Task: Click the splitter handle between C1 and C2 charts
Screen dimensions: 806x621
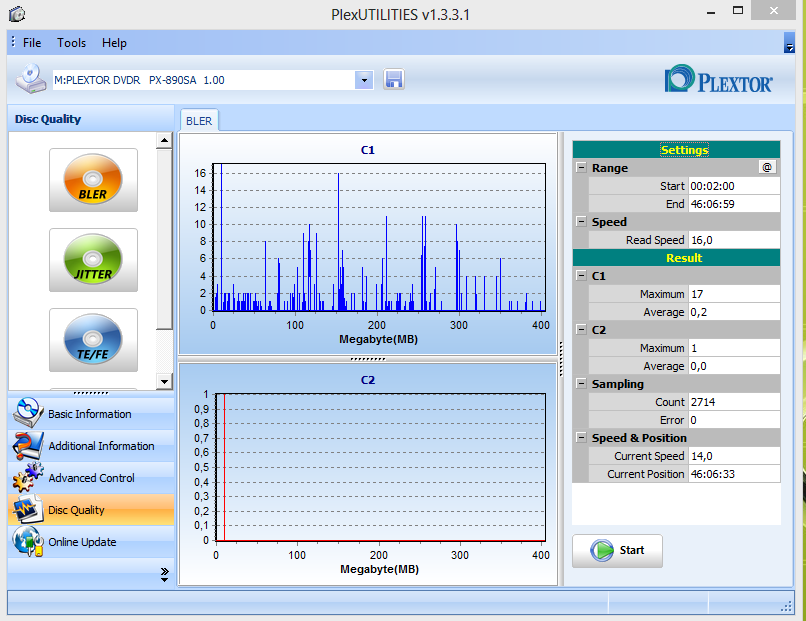Action: (368, 359)
